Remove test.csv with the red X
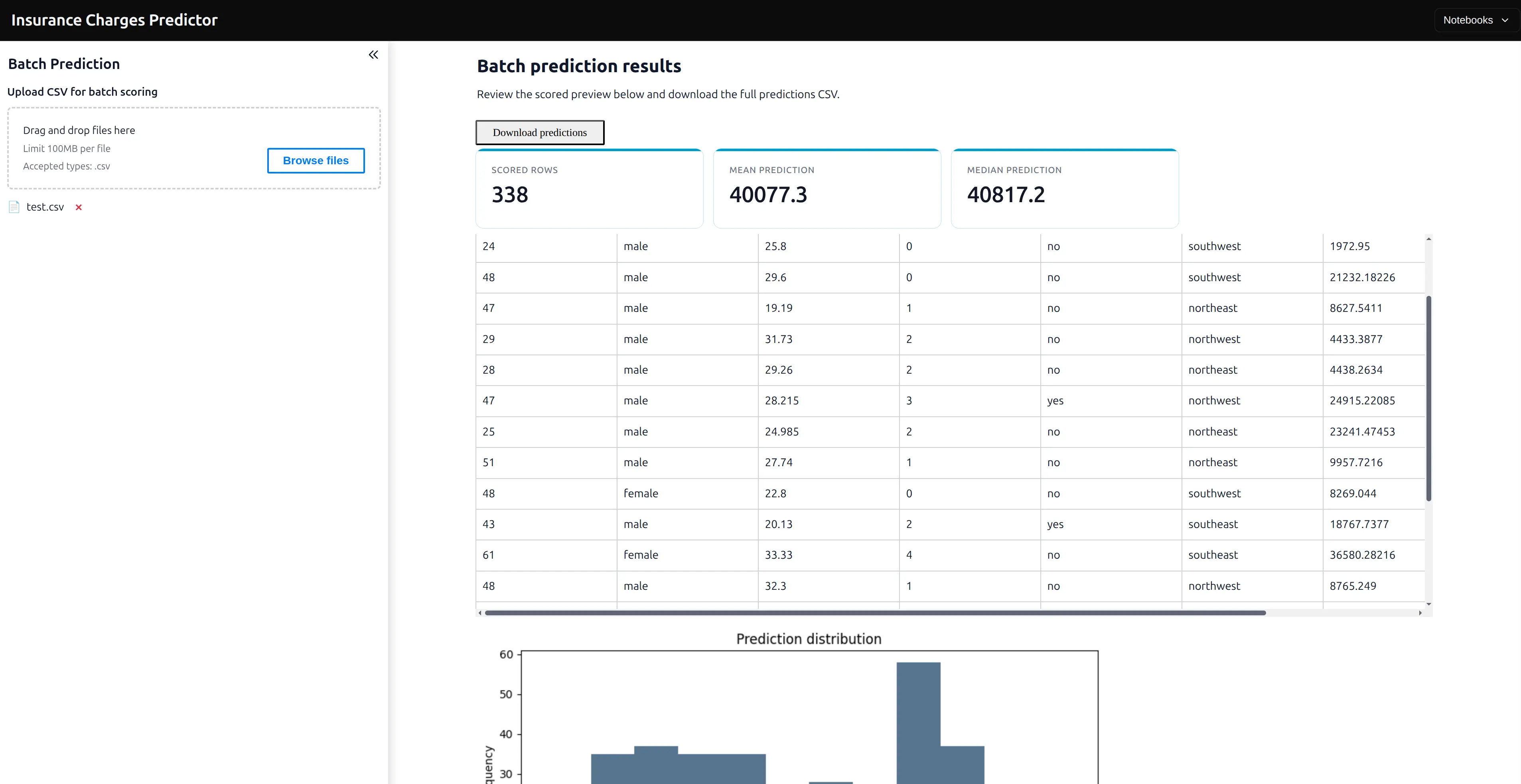Screen dimensions: 1521x784 [x=79, y=207]
